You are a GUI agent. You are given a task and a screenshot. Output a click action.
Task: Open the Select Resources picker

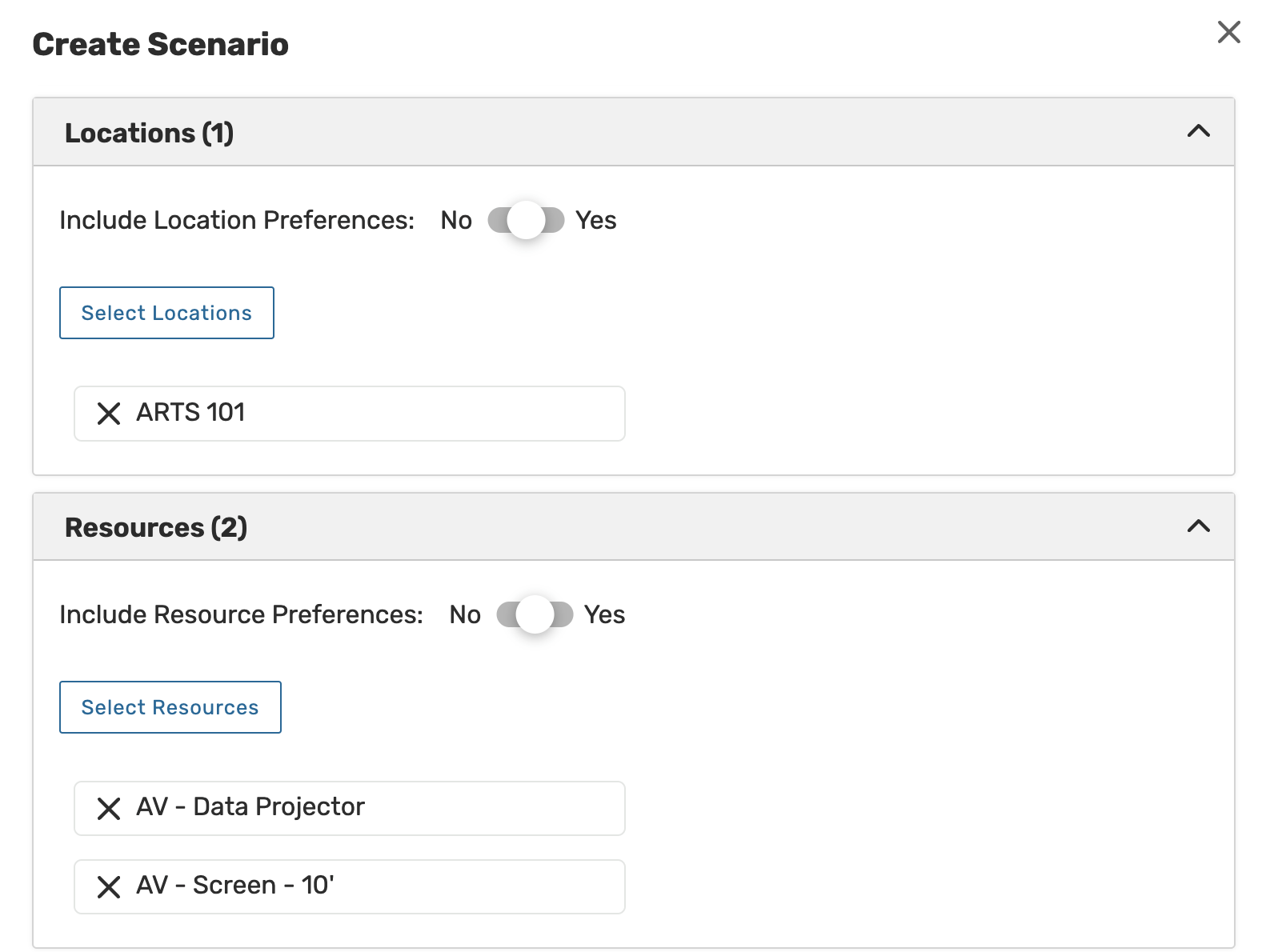pos(170,707)
